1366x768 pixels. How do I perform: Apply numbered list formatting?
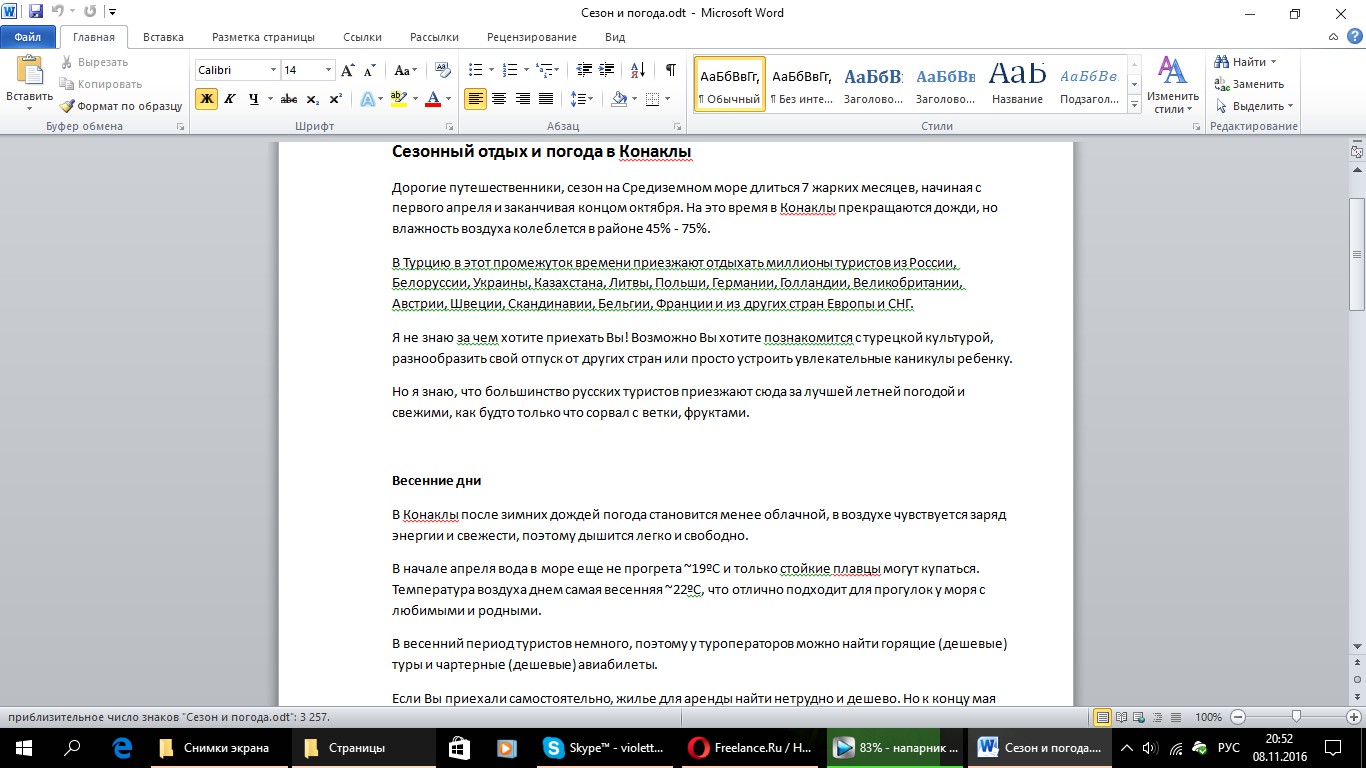pos(509,70)
